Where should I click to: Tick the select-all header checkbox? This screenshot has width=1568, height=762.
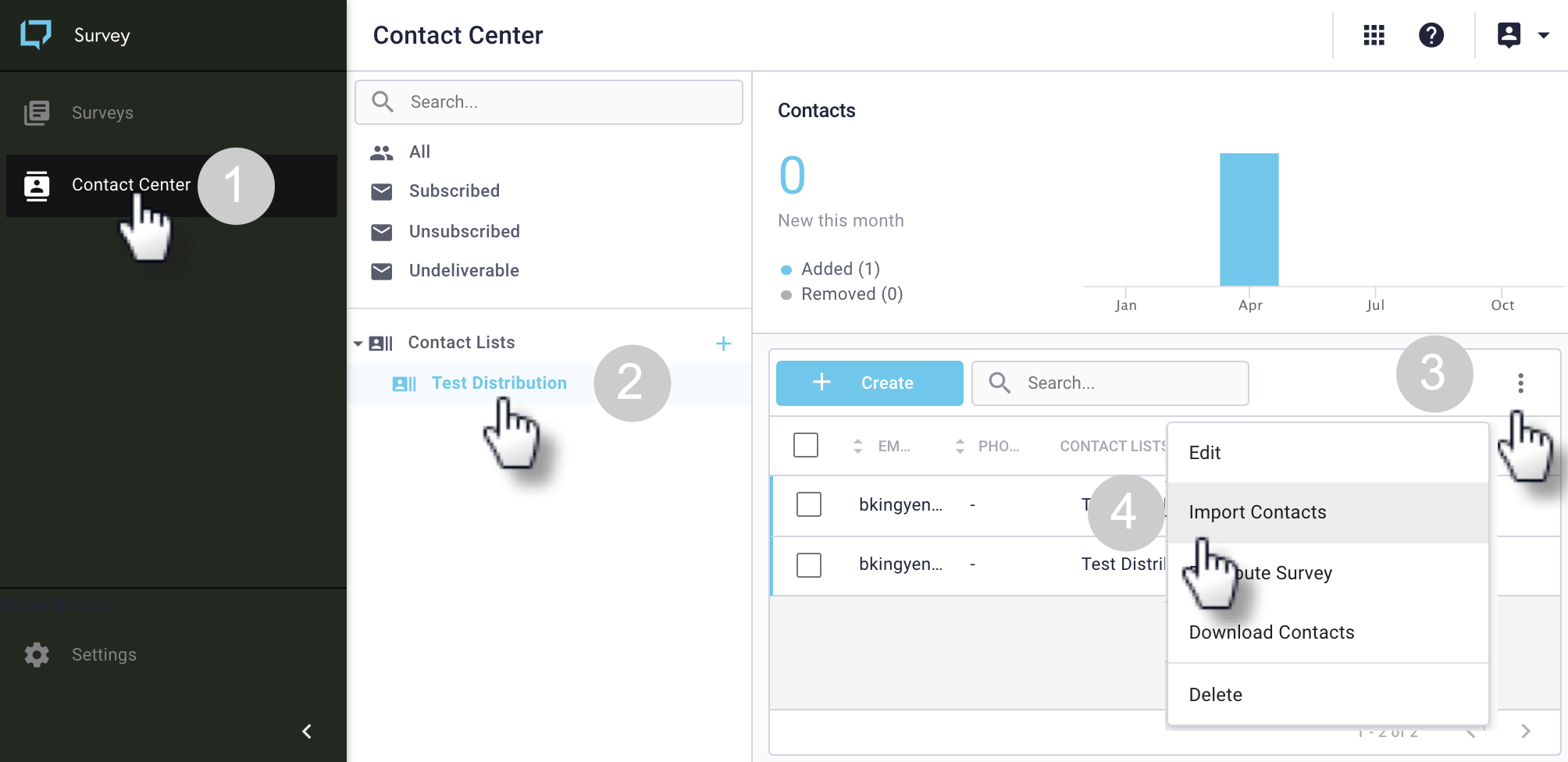click(805, 445)
